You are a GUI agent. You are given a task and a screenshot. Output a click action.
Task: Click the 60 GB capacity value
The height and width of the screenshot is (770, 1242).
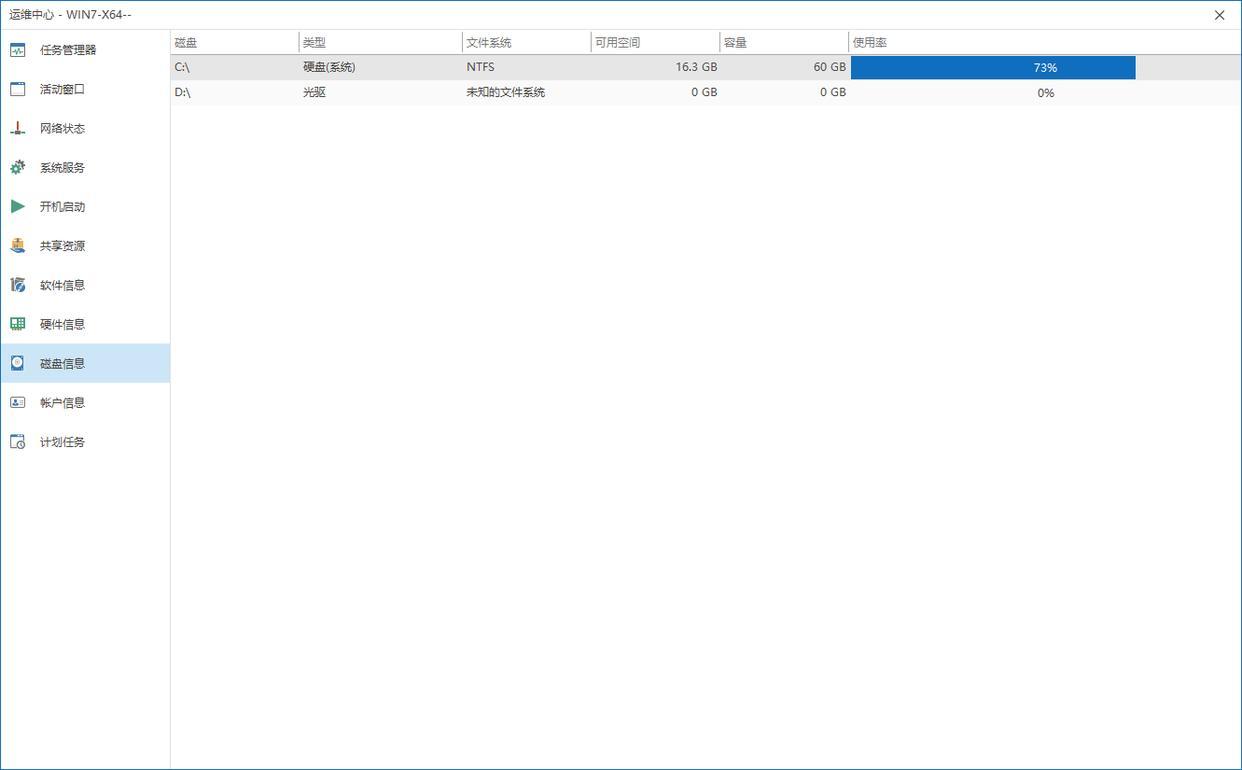829,67
